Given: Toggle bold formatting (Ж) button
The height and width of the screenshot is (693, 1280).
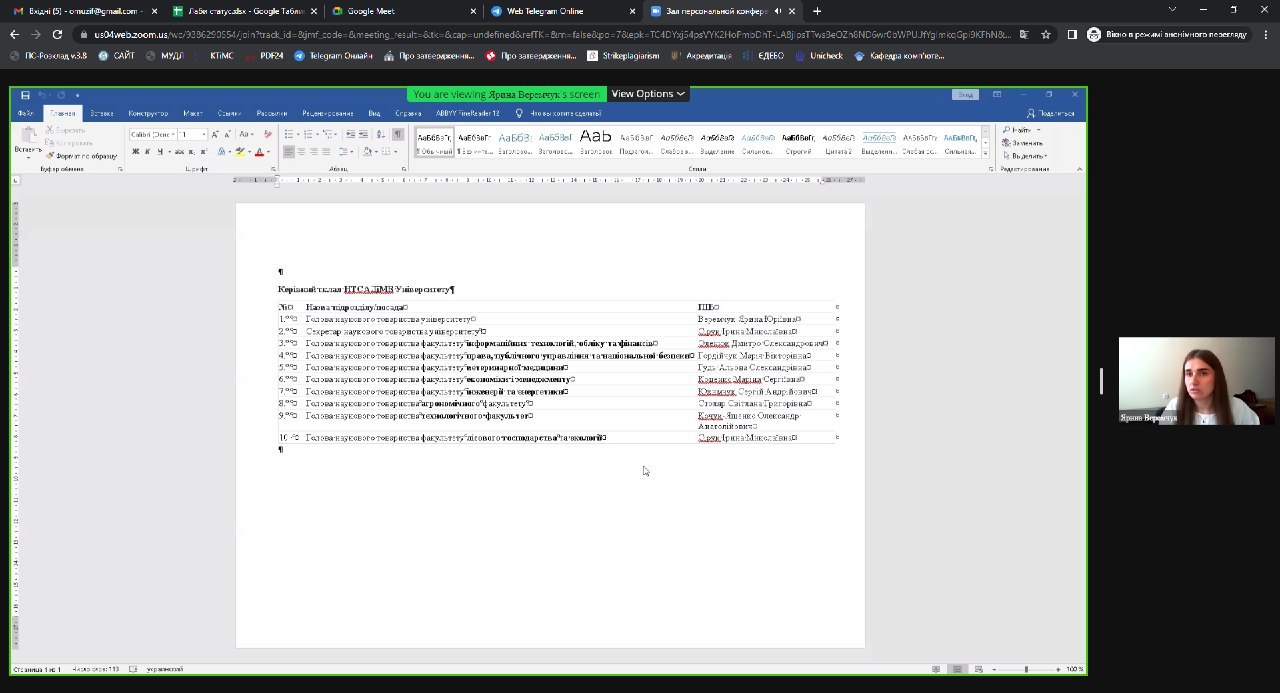Looking at the screenshot, I should 135,152.
